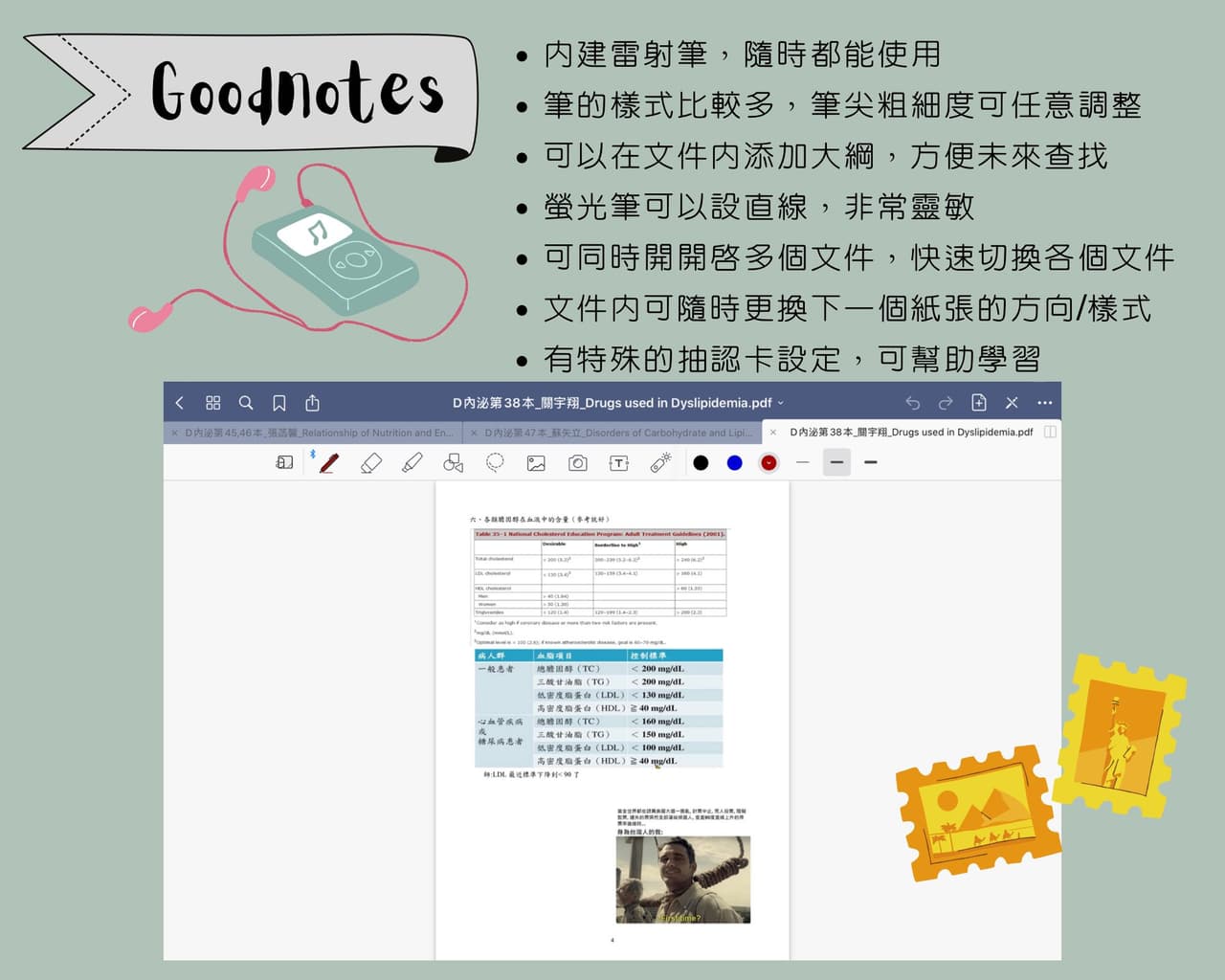Select the Shapes tool

[x=454, y=463]
